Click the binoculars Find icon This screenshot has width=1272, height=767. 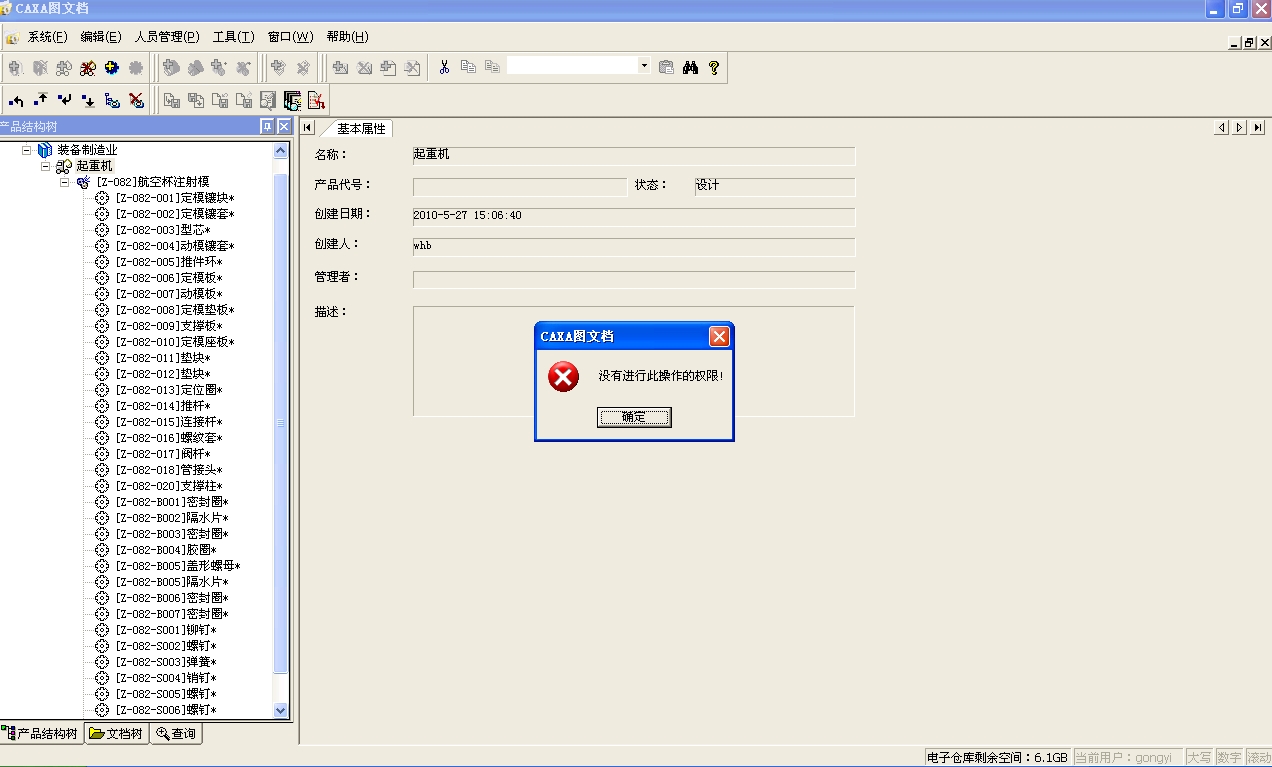coord(690,67)
